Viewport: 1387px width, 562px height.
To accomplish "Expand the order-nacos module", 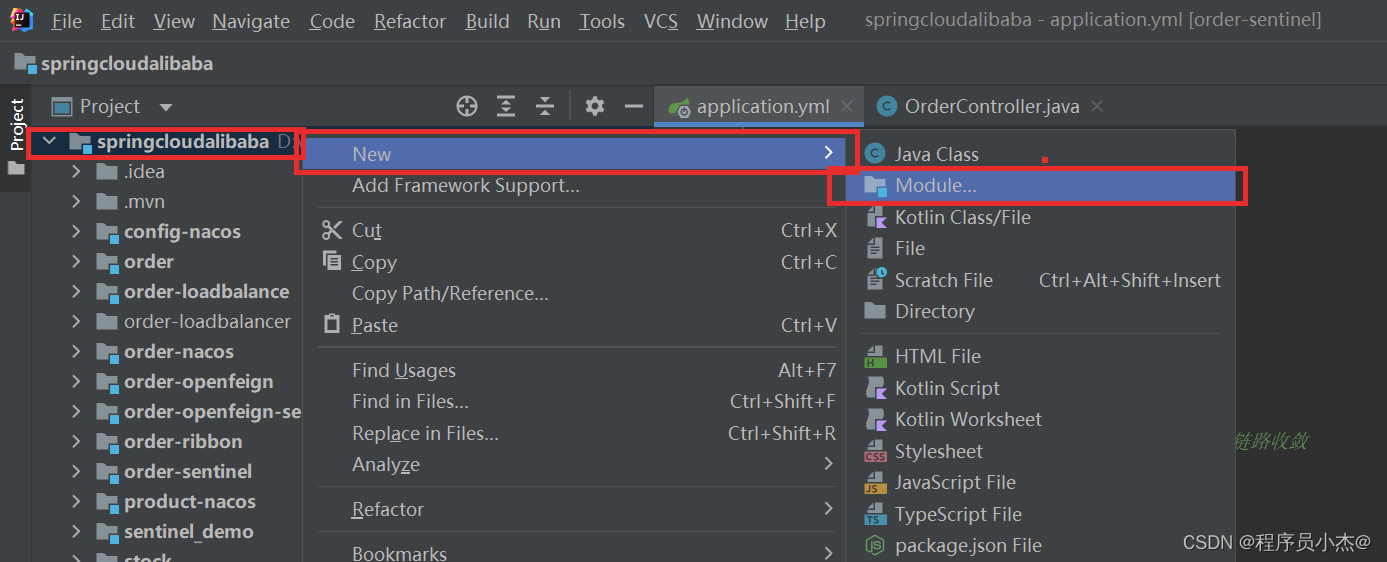I will [76, 352].
